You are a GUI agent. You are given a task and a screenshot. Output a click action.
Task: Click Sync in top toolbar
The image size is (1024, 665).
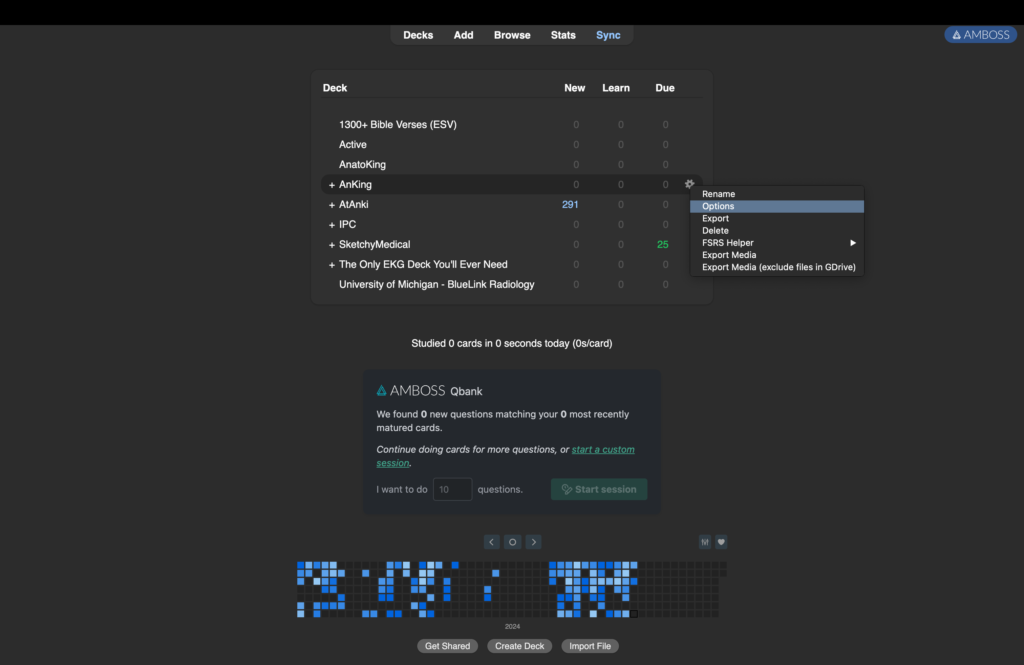click(x=608, y=35)
